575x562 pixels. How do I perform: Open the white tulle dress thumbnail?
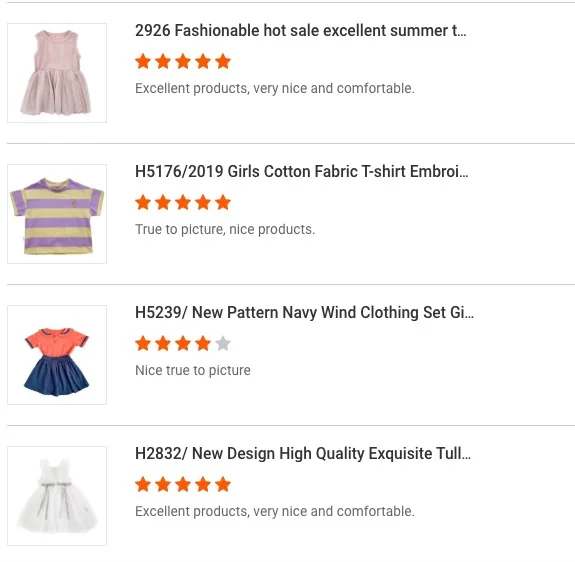coord(57,496)
